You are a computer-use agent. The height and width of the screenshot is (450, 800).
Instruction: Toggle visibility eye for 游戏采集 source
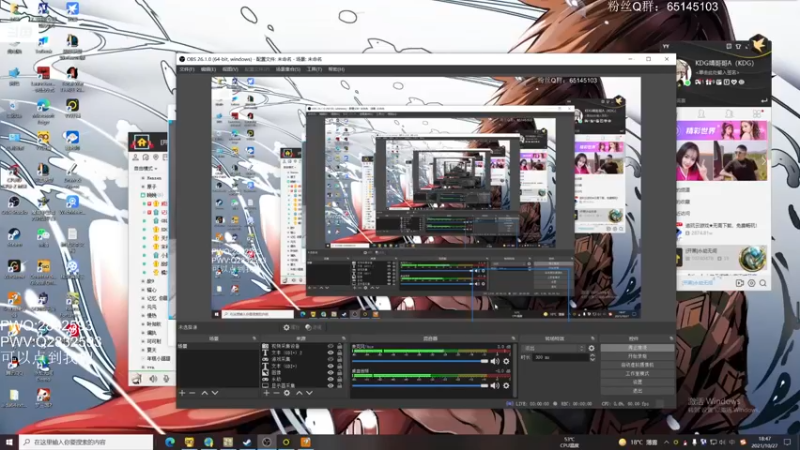click(331, 360)
